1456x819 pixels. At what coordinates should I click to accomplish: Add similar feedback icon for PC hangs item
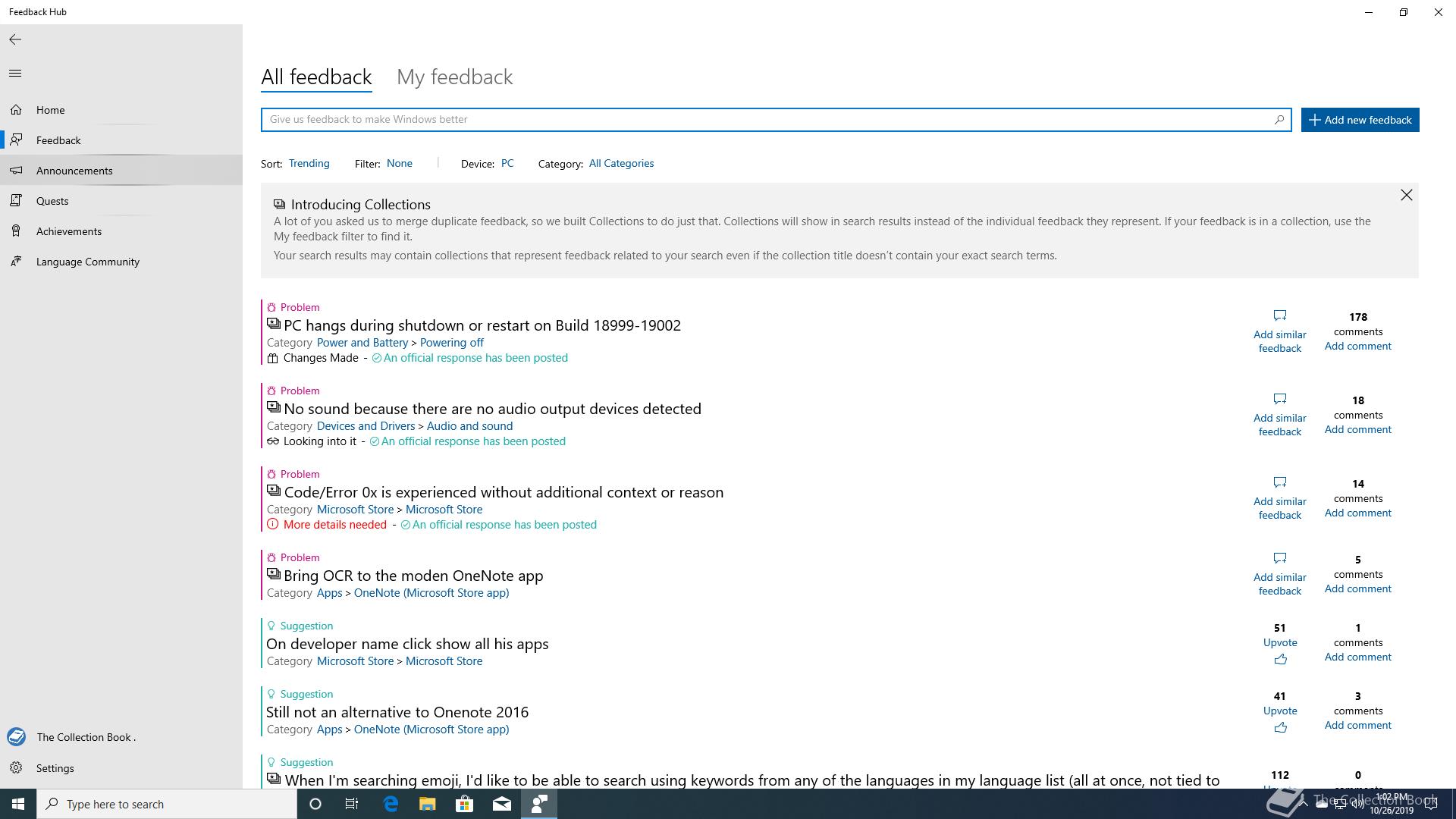pyautogui.click(x=1280, y=315)
